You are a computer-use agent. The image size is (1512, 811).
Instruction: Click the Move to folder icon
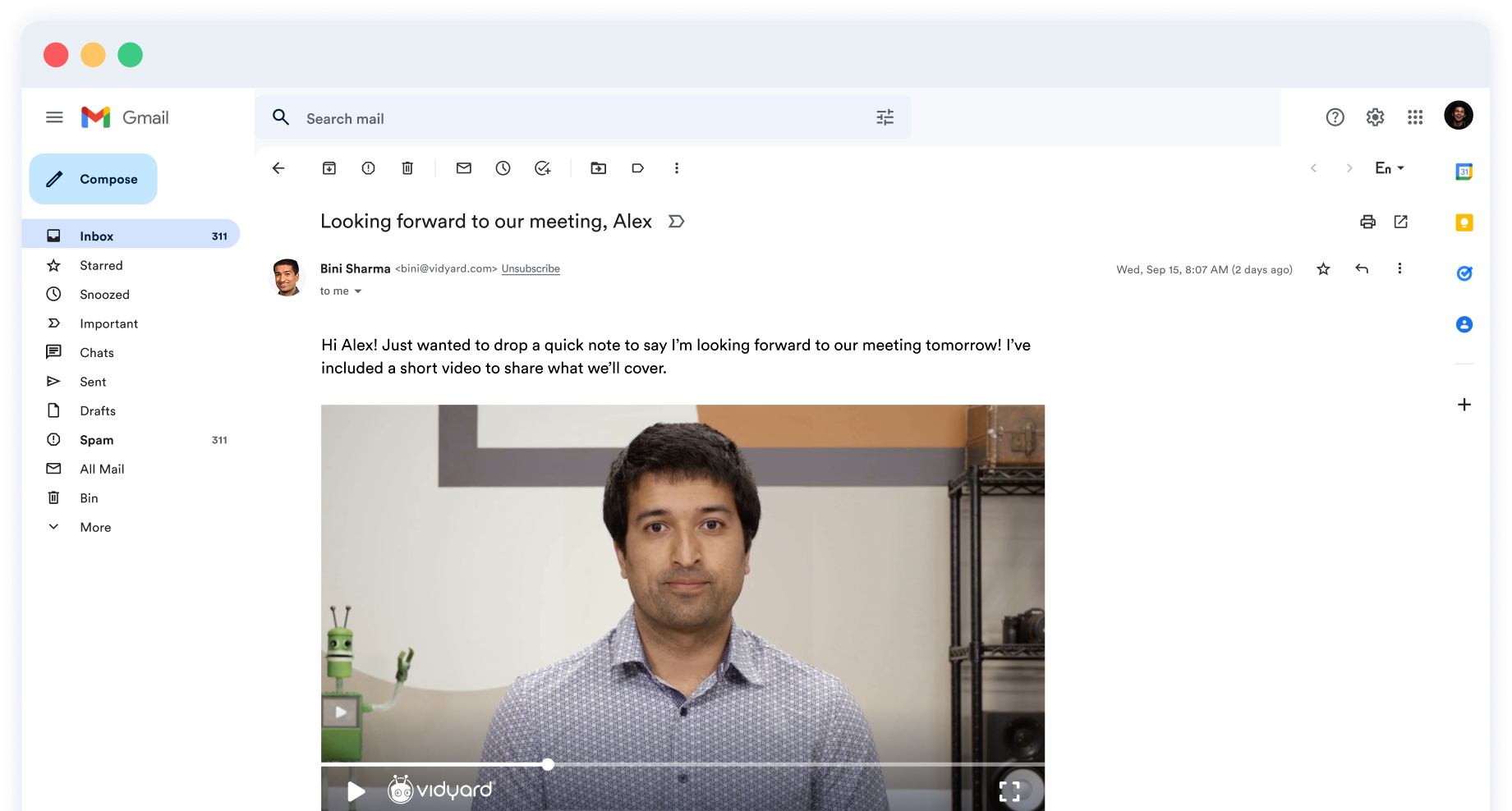[599, 168]
